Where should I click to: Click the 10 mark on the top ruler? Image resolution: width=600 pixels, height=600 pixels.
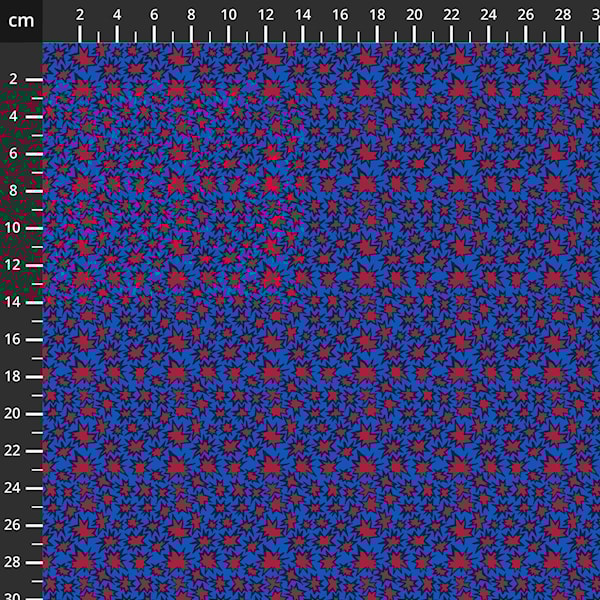[229, 34]
